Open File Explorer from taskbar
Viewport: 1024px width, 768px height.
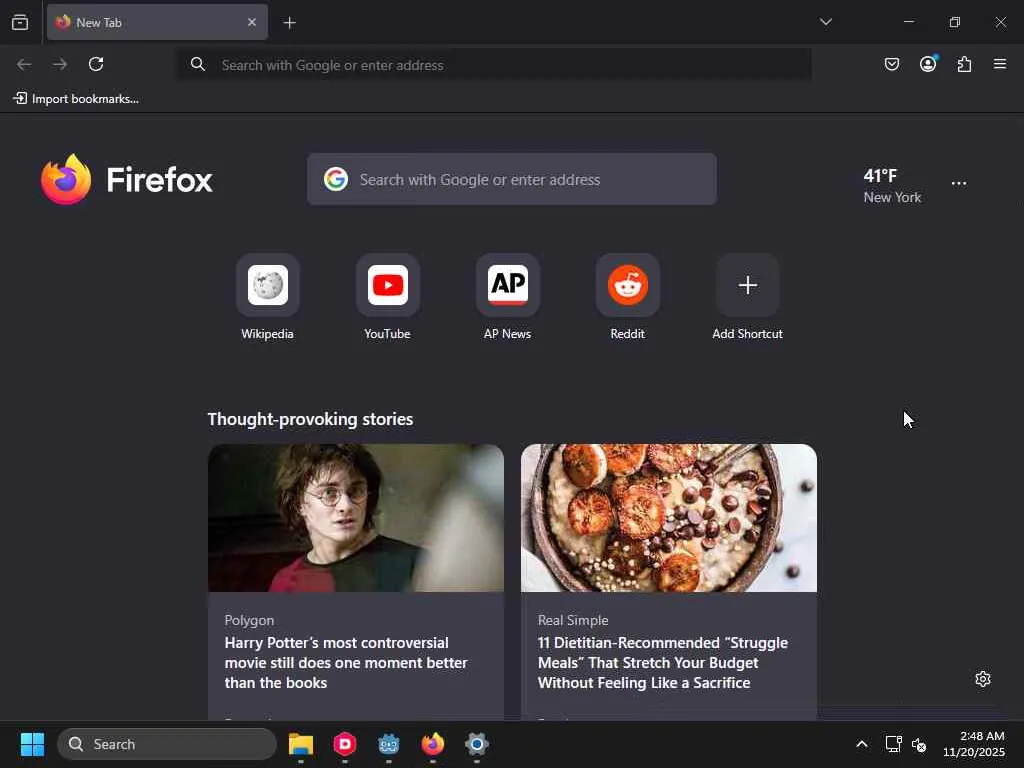pos(301,744)
